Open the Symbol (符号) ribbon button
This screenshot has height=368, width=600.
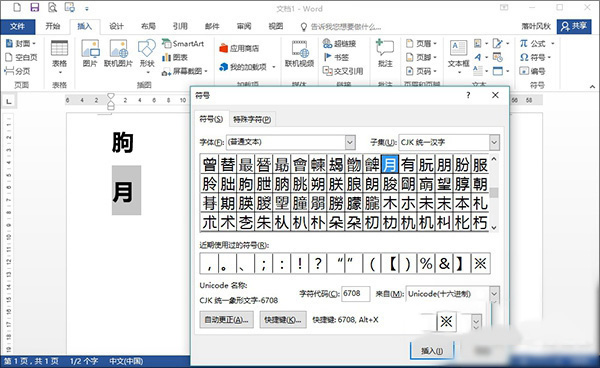(535, 57)
